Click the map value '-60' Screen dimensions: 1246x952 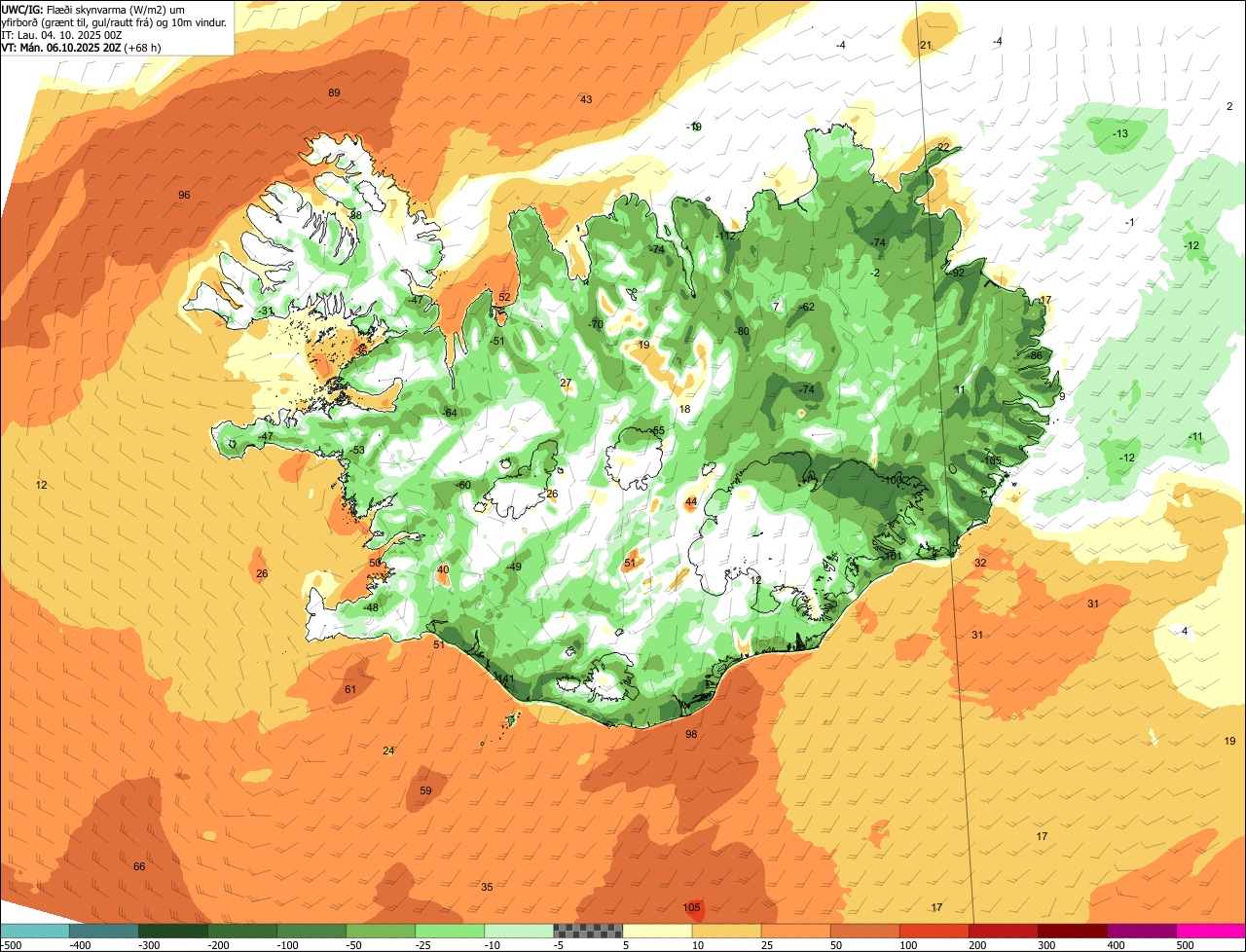point(463,485)
